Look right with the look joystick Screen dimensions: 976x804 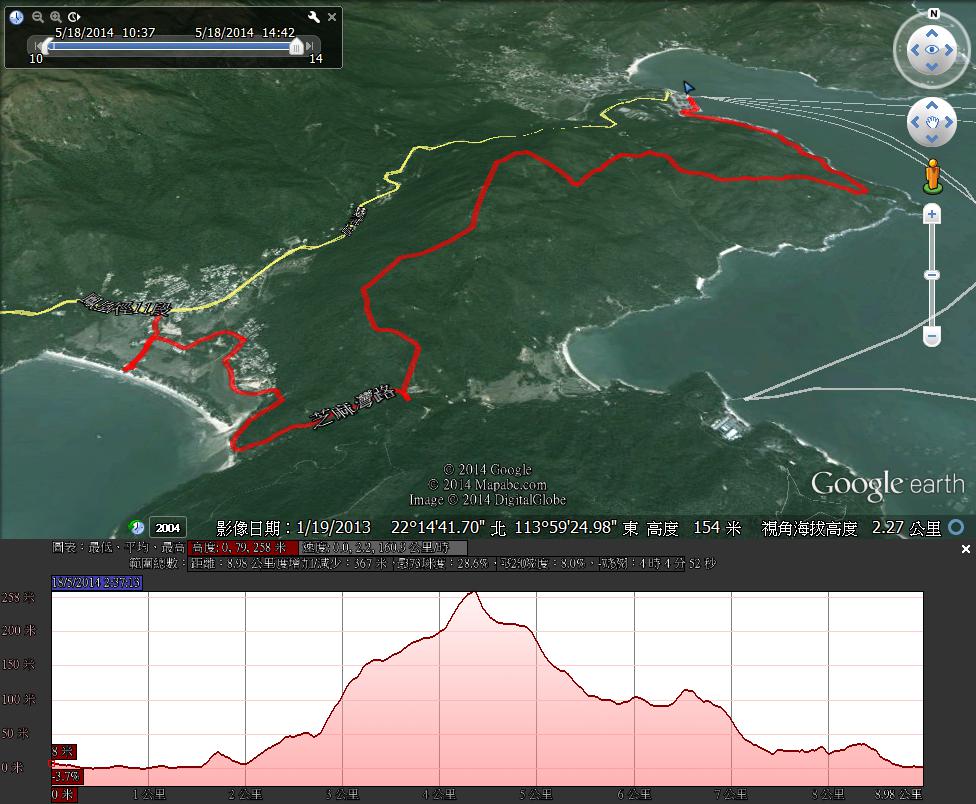[949, 50]
